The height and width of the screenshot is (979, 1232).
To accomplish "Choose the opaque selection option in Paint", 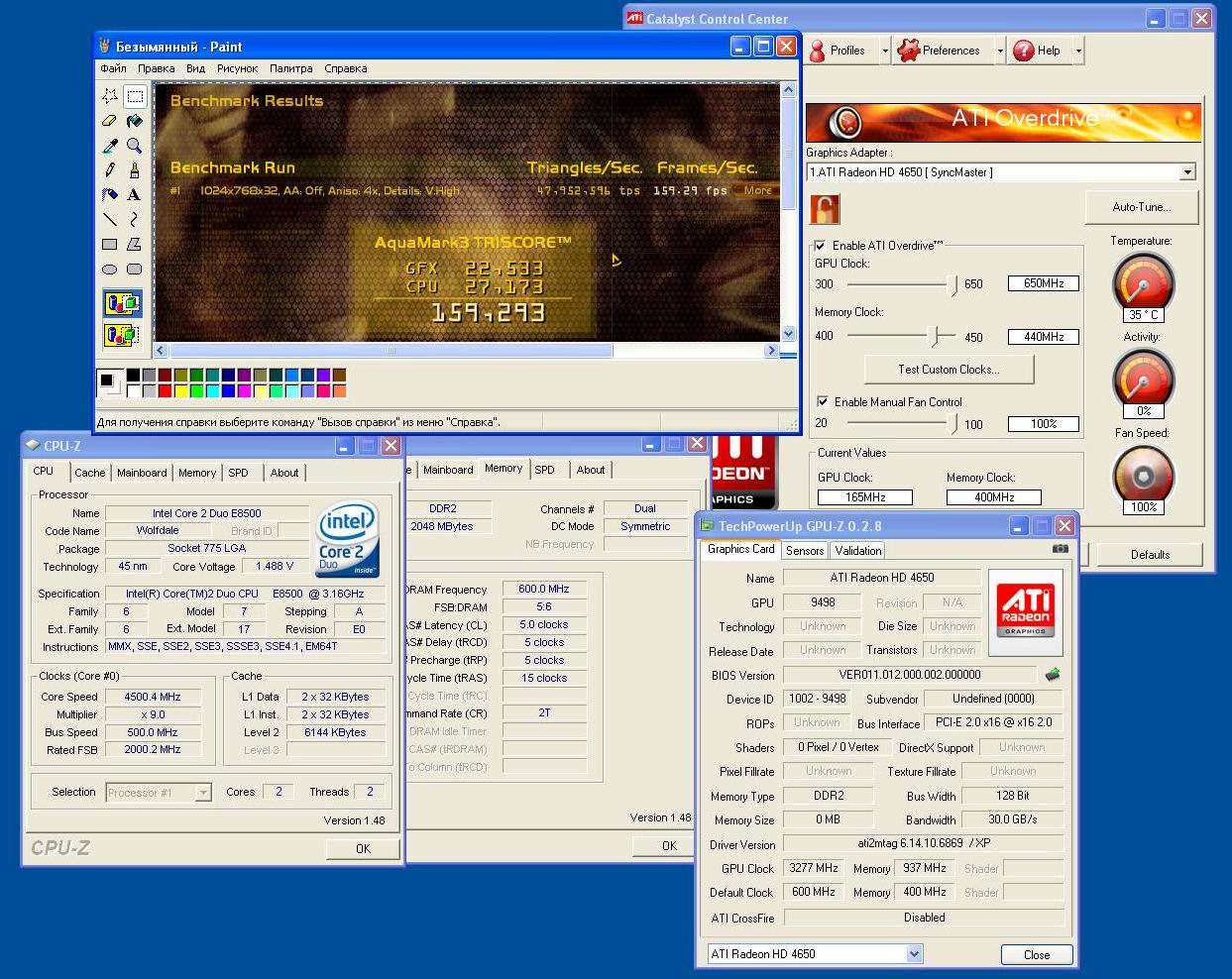I will [x=122, y=303].
